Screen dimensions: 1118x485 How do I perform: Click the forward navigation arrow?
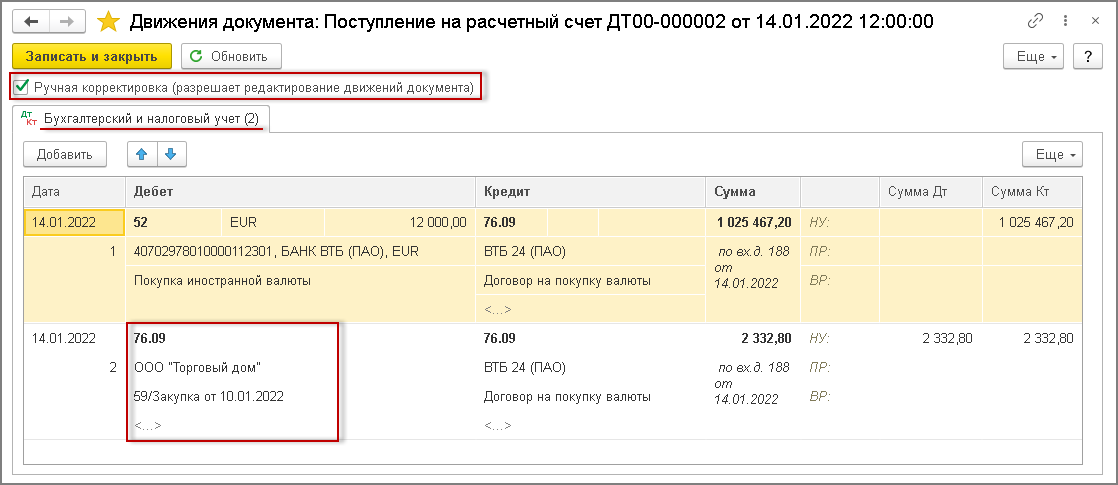pyautogui.click(x=66, y=21)
